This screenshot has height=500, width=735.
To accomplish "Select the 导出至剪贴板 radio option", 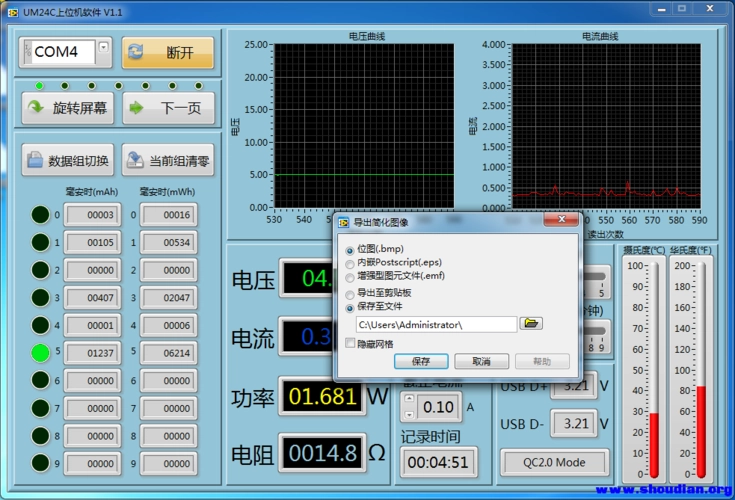I will click(x=349, y=294).
